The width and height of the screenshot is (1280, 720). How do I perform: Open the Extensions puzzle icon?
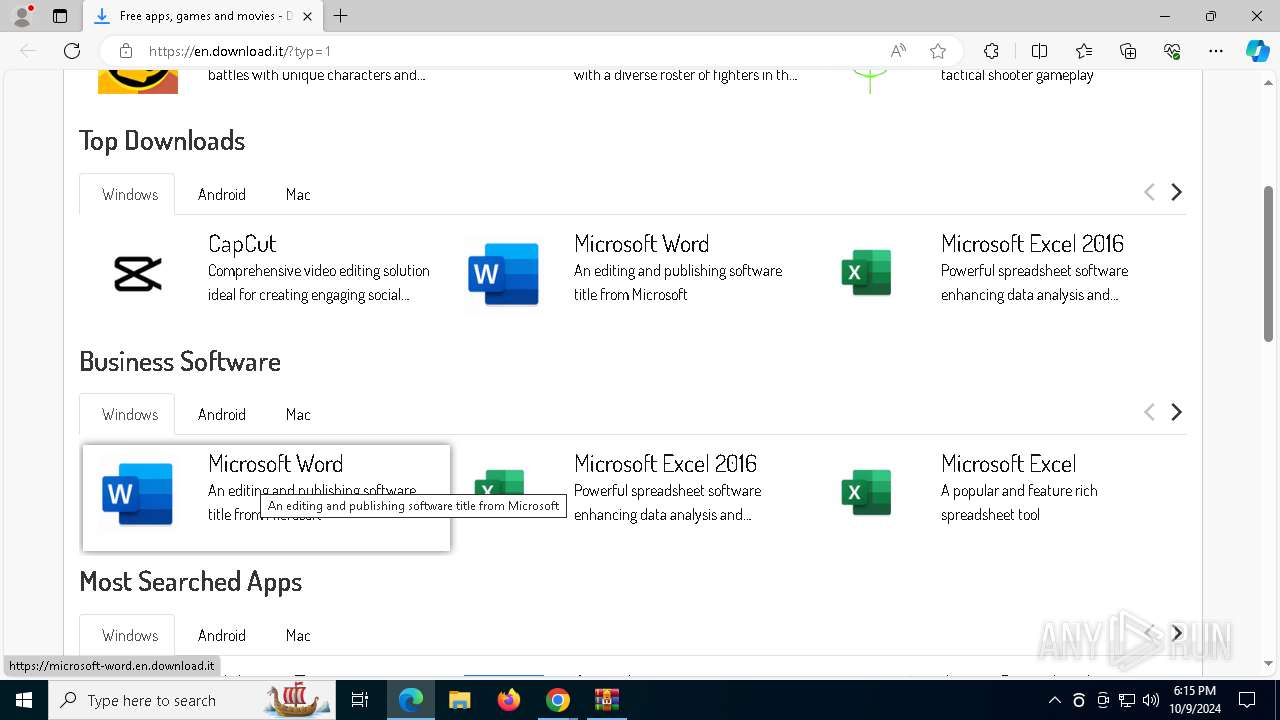click(x=991, y=51)
